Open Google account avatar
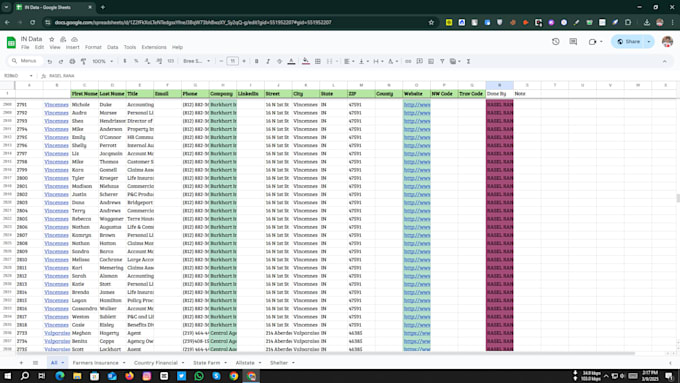680x383 pixels. (x=667, y=42)
